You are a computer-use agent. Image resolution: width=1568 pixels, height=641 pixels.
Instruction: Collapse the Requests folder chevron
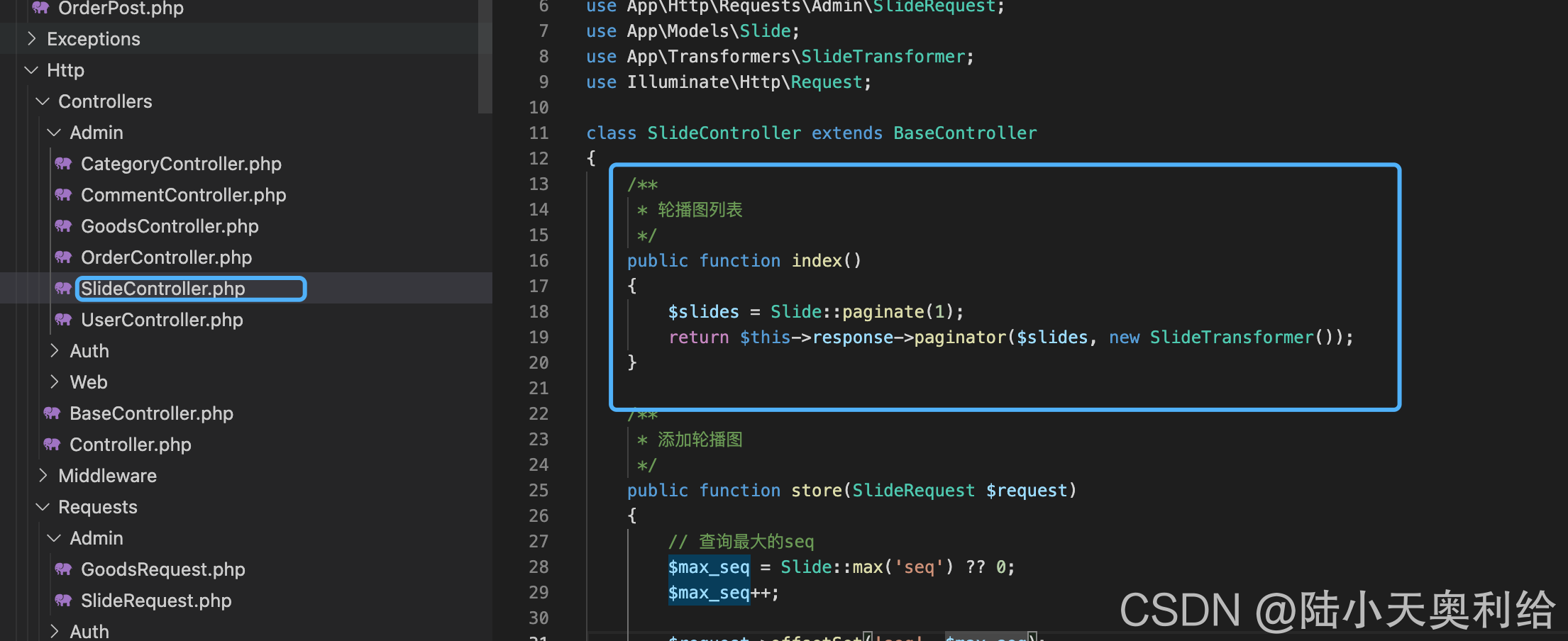coord(43,507)
